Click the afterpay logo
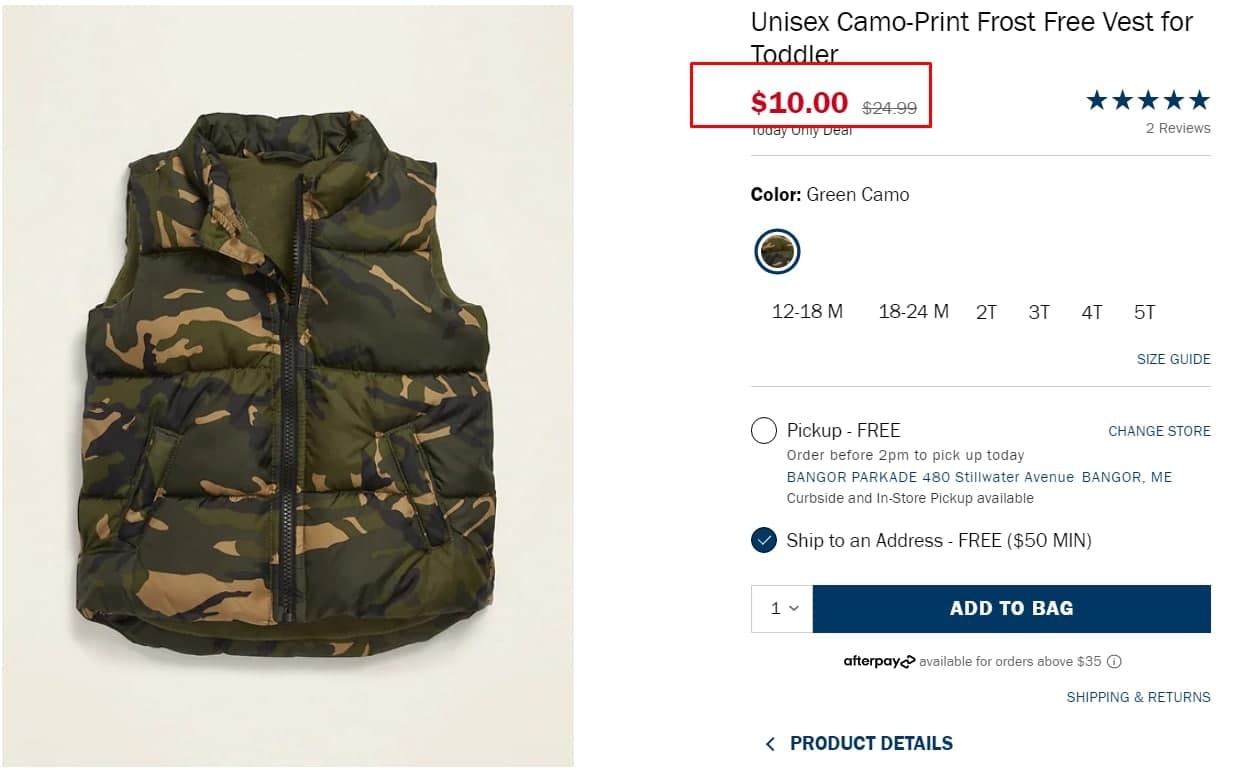This screenshot has width=1253, height=771. coord(878,662)
